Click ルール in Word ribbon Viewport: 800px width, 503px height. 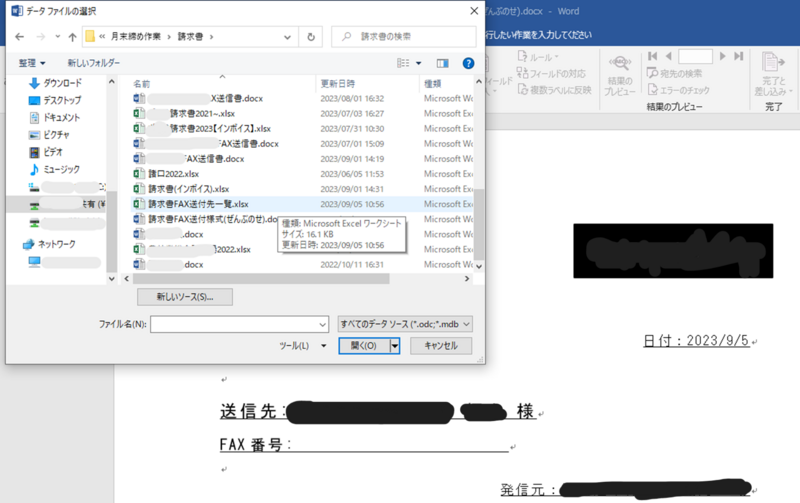[538, 57]
